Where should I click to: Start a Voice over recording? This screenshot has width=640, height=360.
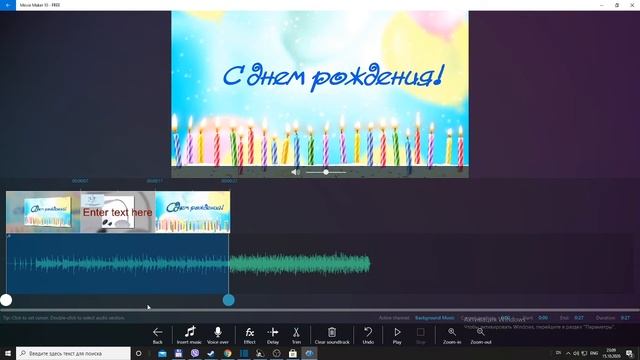pos(218,336)
